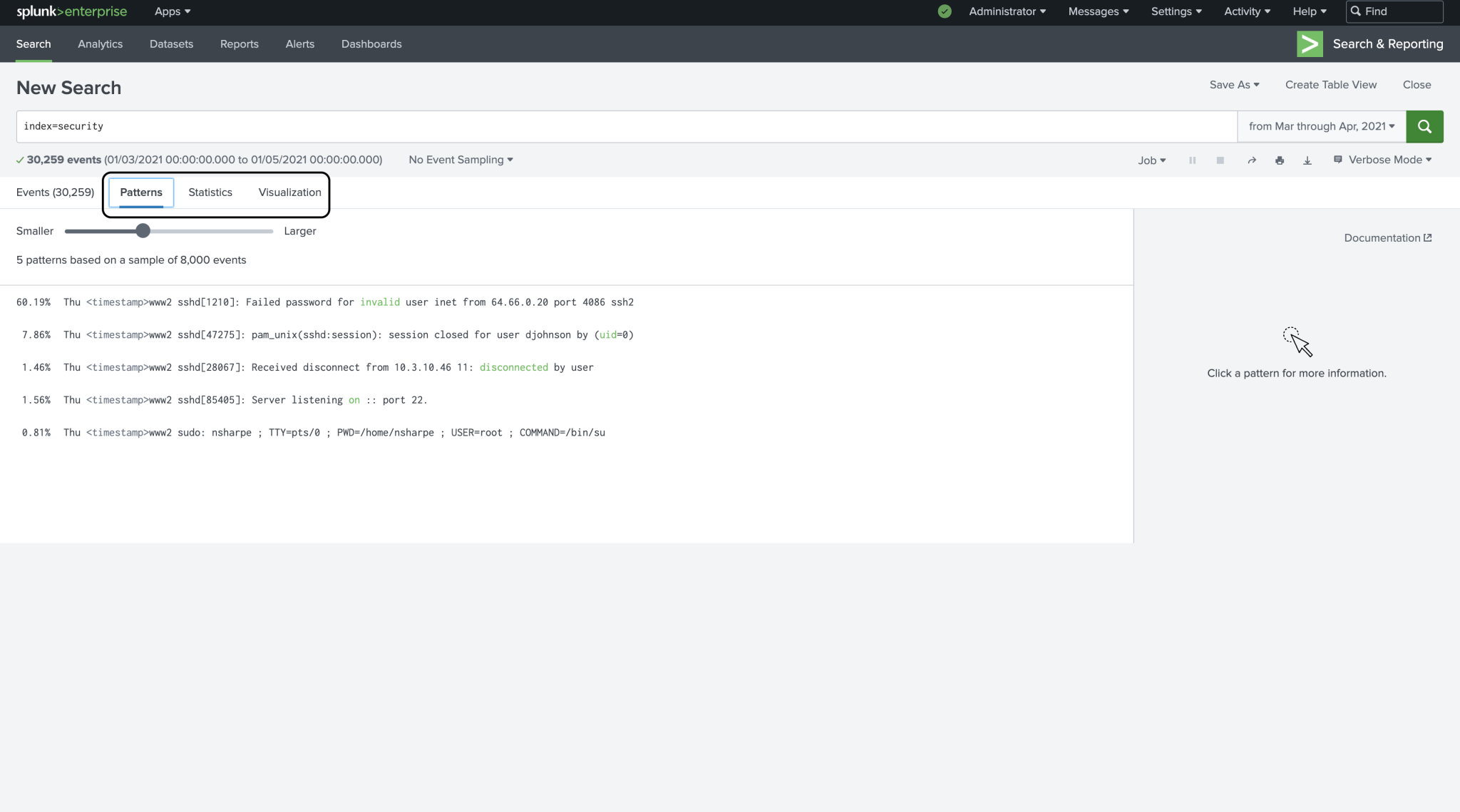Image resolution: width=1460 pixels, height=812 pixels.
Task: Click the Documentation external link icon
Action: [x=1427, y=237]
